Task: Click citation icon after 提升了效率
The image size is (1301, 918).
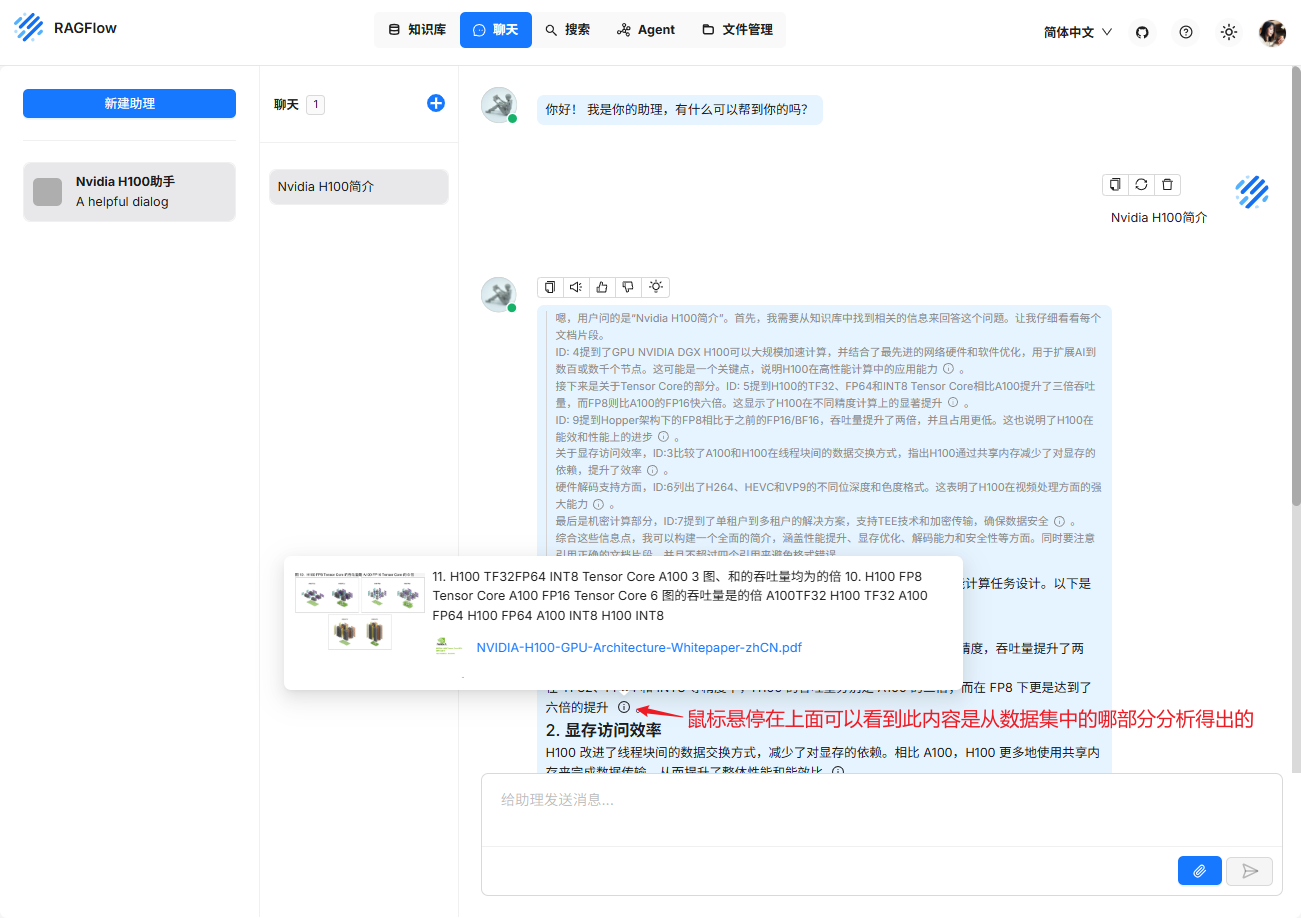Action: 652,470
